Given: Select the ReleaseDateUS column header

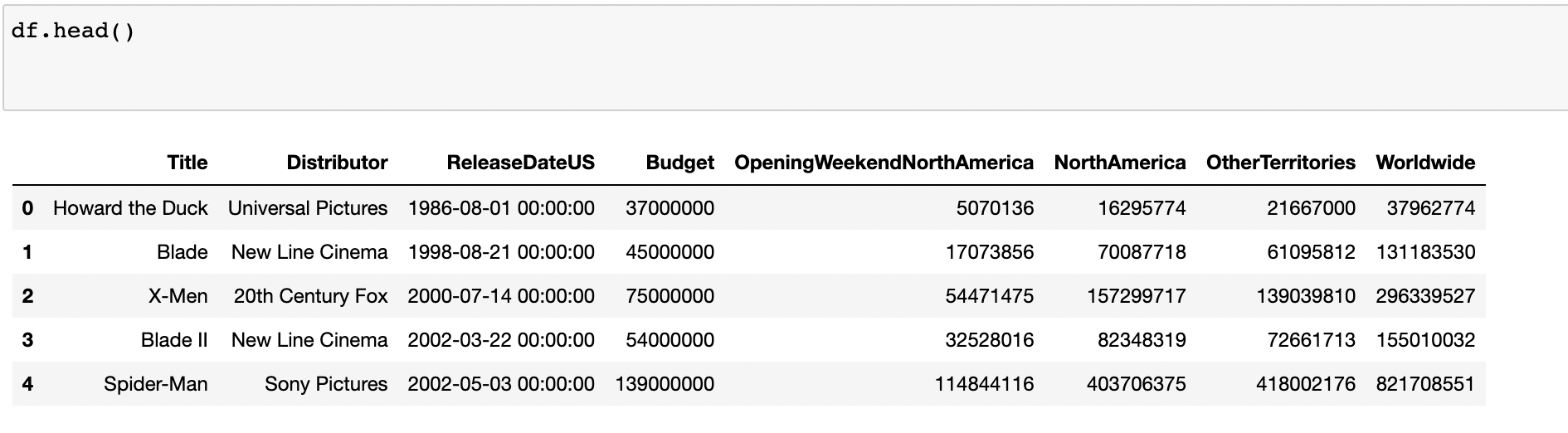Looking at the screenshot, I should coord(521,163).
